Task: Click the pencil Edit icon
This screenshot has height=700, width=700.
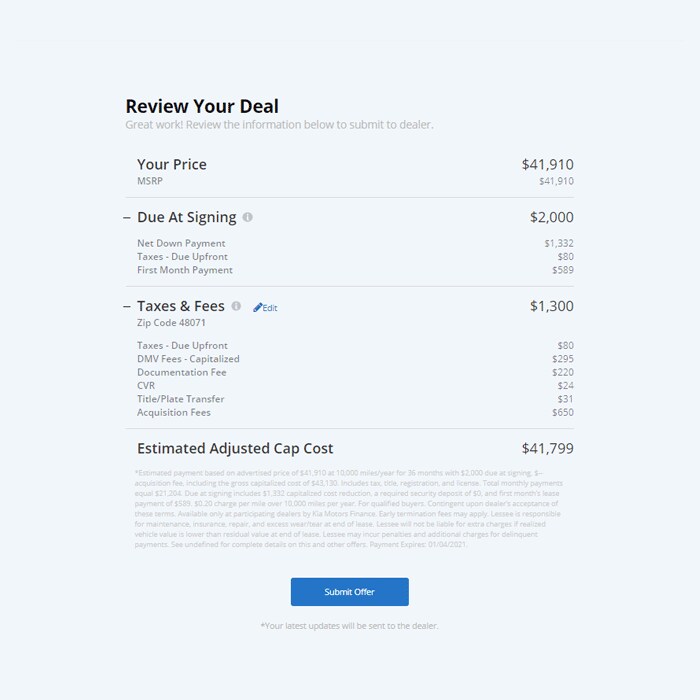Action: [x=258, y=308]
